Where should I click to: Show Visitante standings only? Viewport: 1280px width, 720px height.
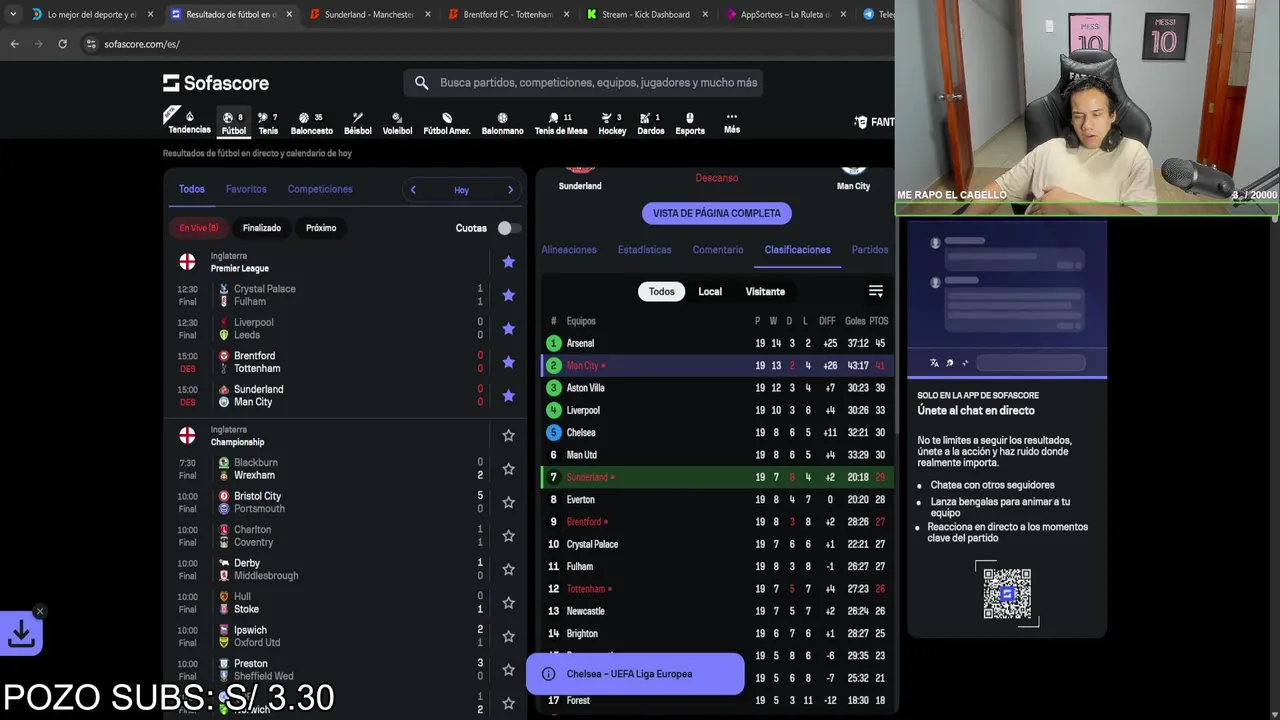click(x=765, y=292)
